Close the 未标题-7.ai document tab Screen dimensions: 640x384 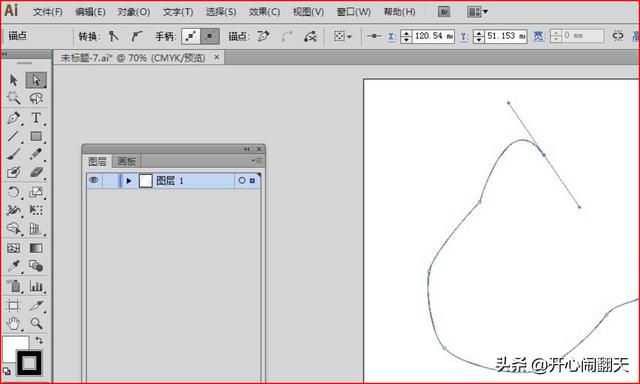[217, 58]
